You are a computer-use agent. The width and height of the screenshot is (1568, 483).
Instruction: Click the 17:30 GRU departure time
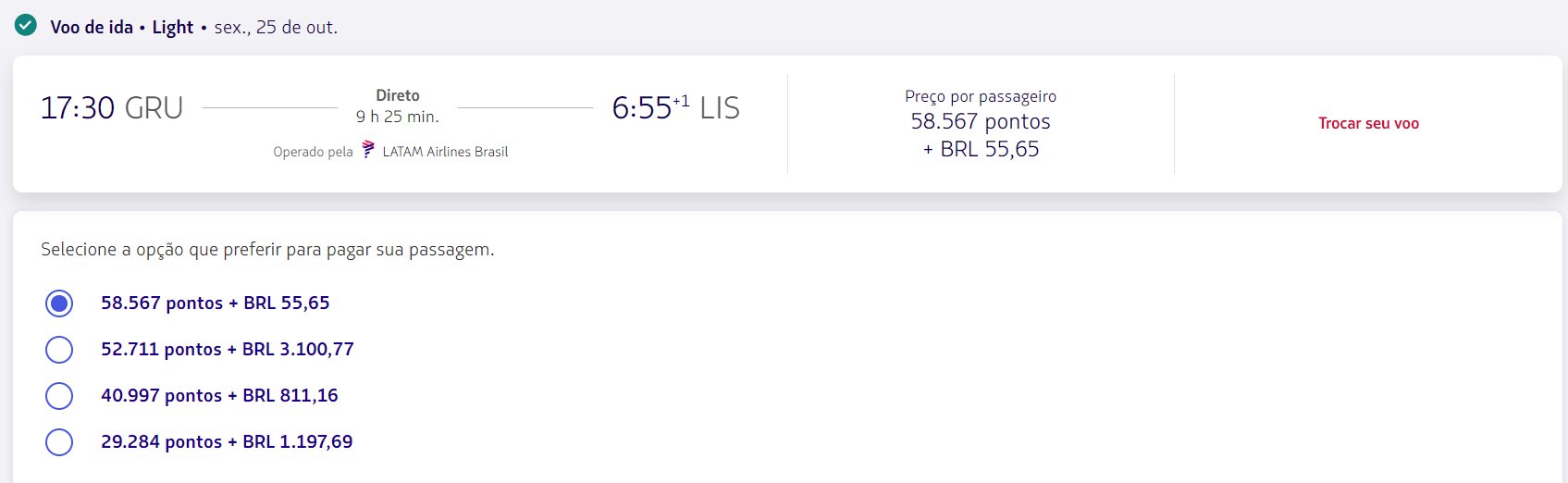pyautogui.click(x=112, y=107)
